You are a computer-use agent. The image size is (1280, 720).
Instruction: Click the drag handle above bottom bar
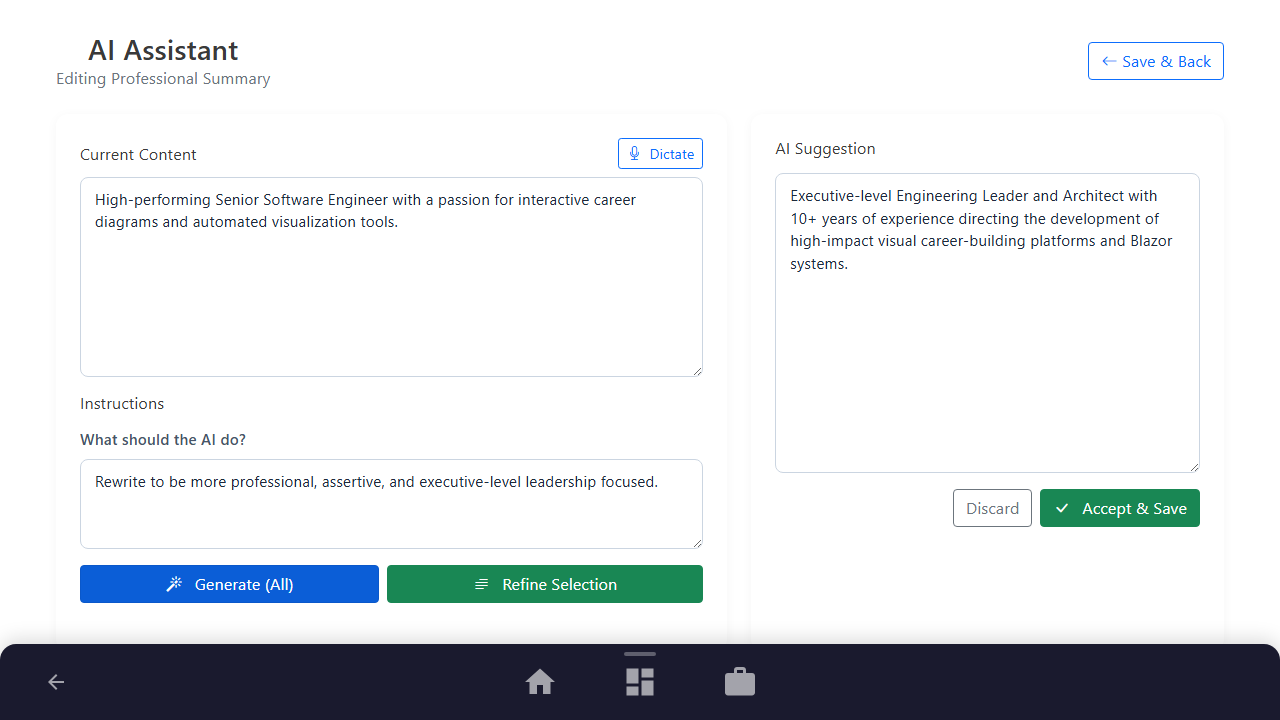(x=640, y=654)
